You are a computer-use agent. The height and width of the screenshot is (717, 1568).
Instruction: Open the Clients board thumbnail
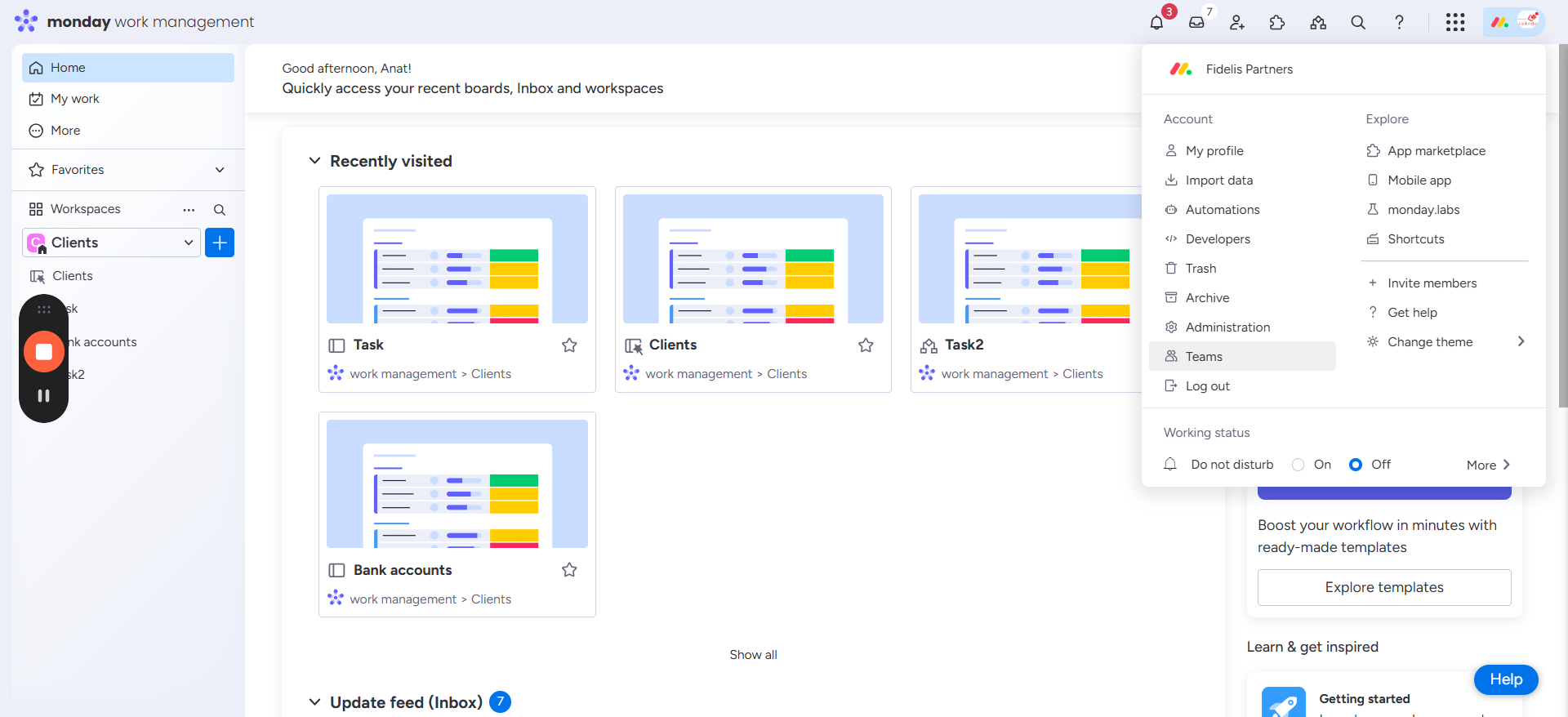click(752, 259)
